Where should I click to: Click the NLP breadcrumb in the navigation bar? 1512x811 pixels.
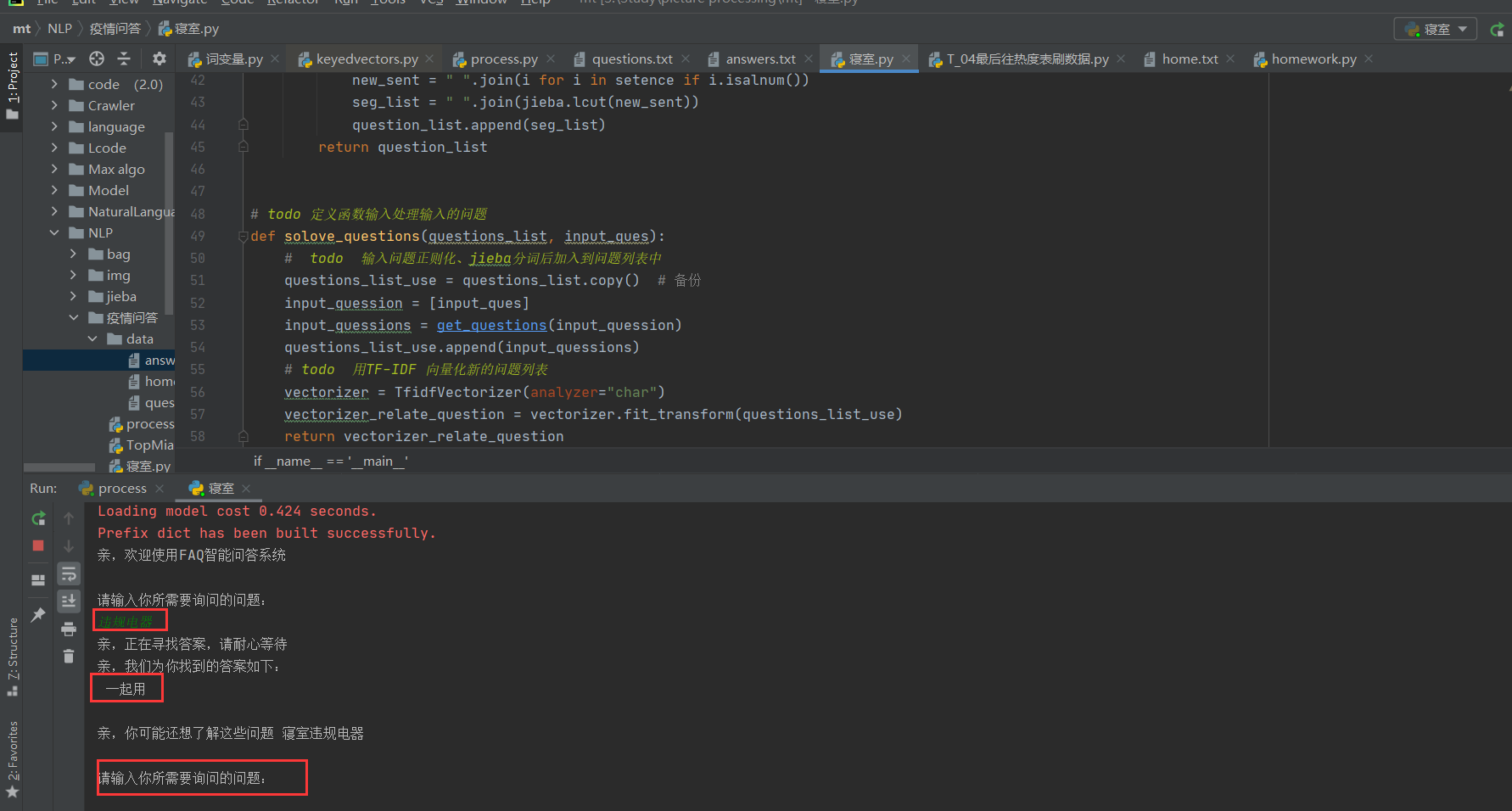[59, 29]
